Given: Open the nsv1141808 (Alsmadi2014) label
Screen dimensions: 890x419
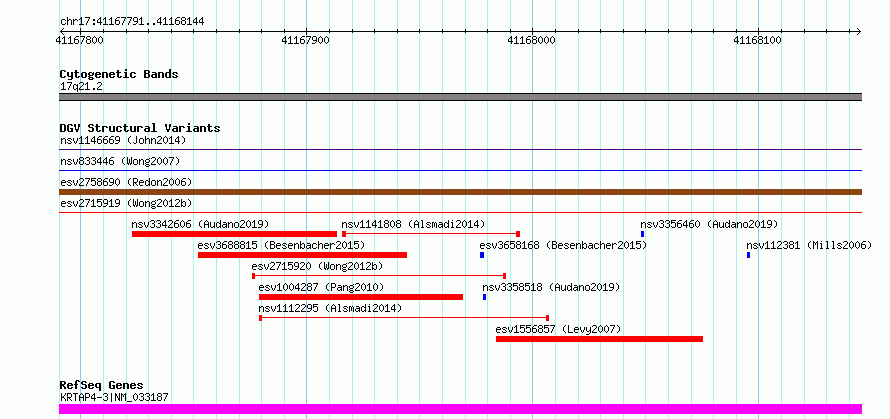Looking at the screenshot, I should pyautogui.click(x=413, y=224).
